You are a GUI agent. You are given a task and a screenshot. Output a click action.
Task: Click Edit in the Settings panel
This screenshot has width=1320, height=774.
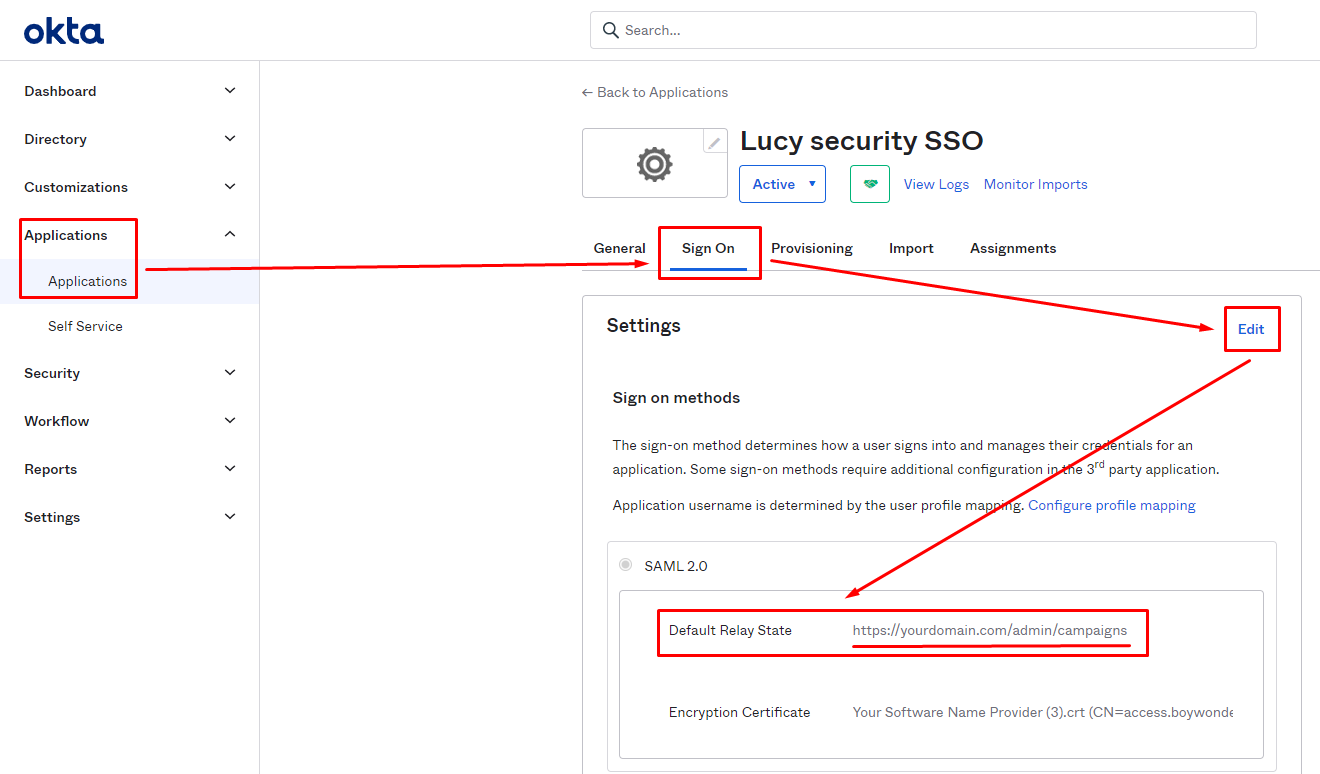click(x=1251, y=329)
